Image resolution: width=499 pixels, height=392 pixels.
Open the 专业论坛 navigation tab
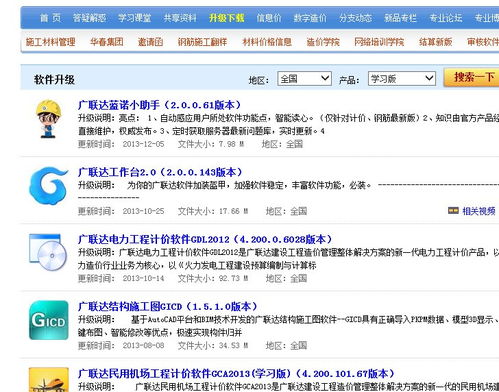pyautogui.click(x=446, y=18)
